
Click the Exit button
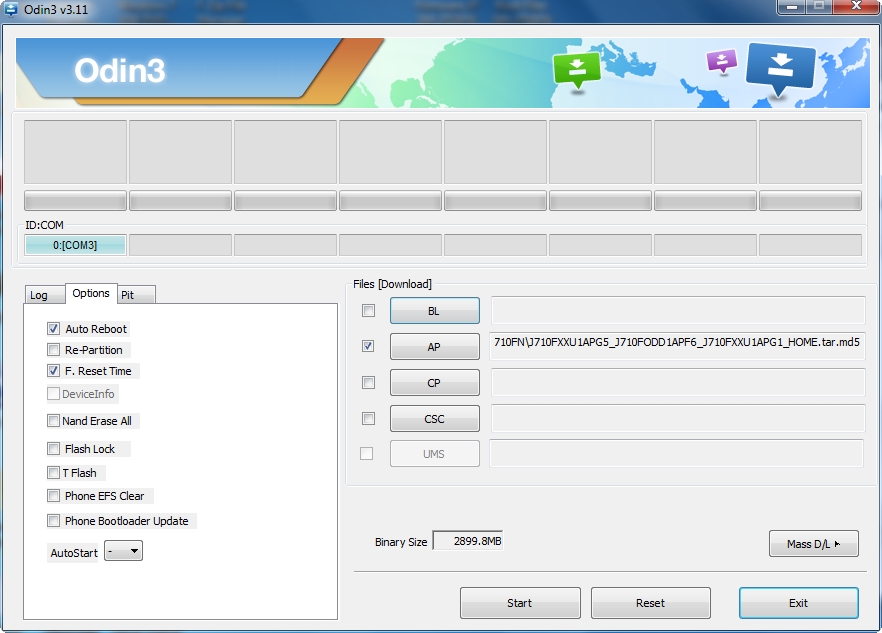pyautogui.click(x=799, y=603)
